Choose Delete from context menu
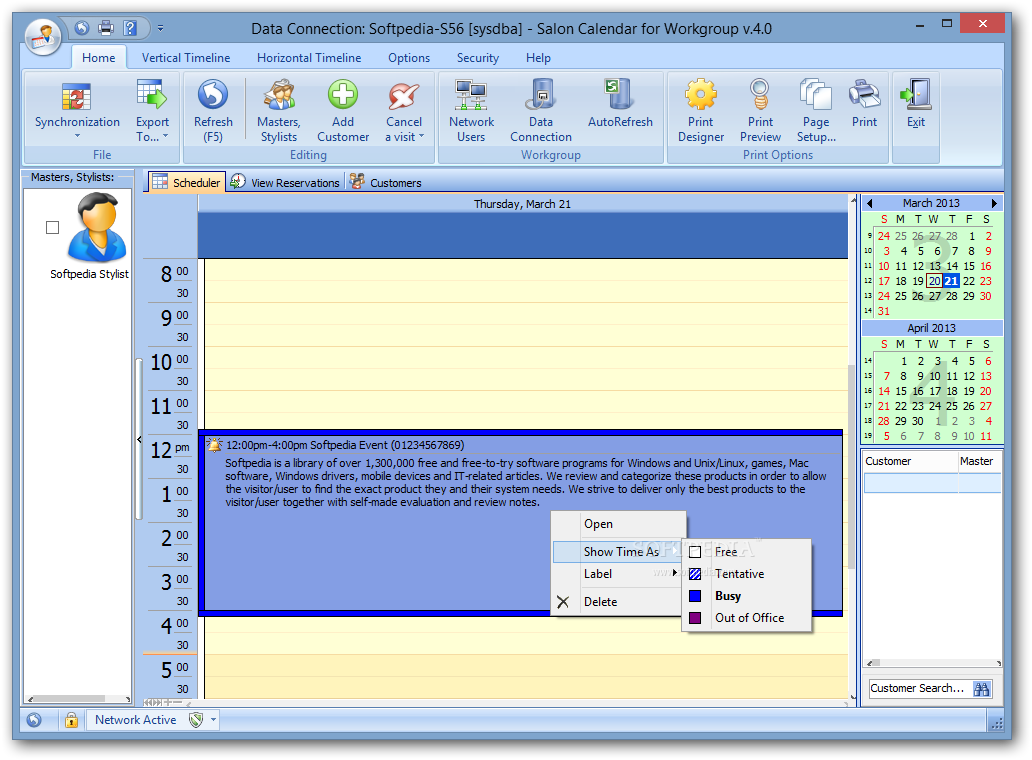The image size is (1032, 760). pos(618,601)
